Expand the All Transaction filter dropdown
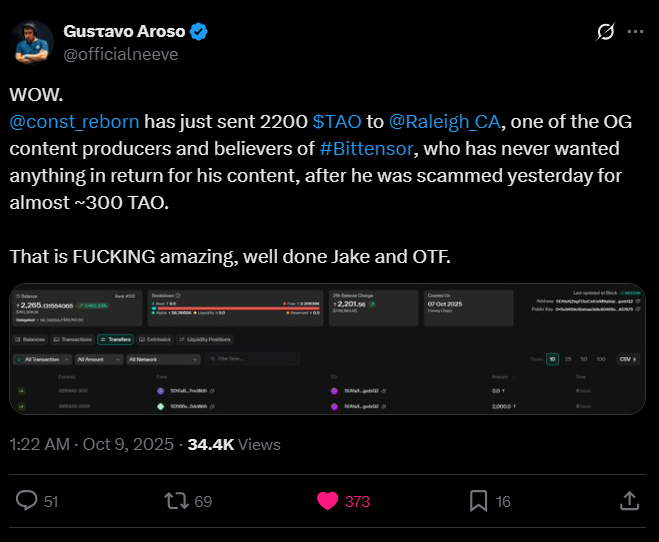This screenshot has height=542, width=659. (x=45, y=358)
